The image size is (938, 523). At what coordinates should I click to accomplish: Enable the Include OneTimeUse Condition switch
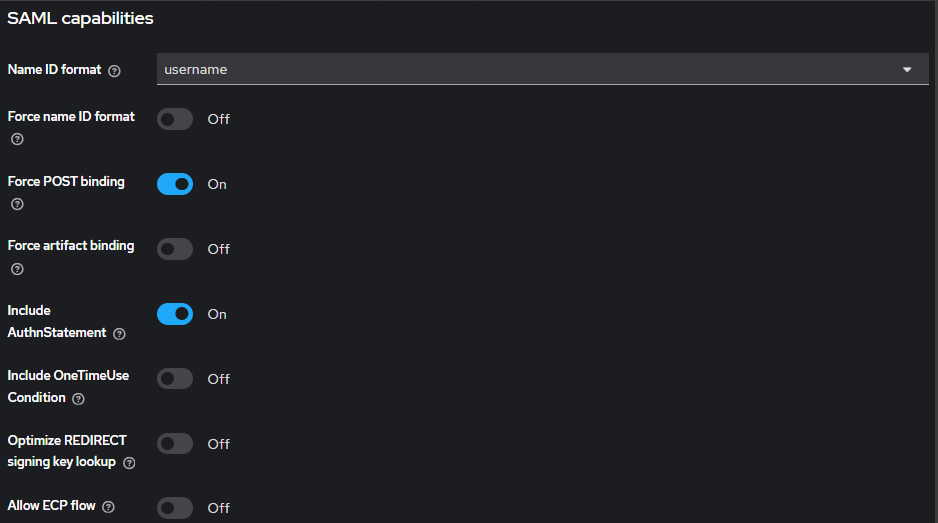(x=175, y=379)
